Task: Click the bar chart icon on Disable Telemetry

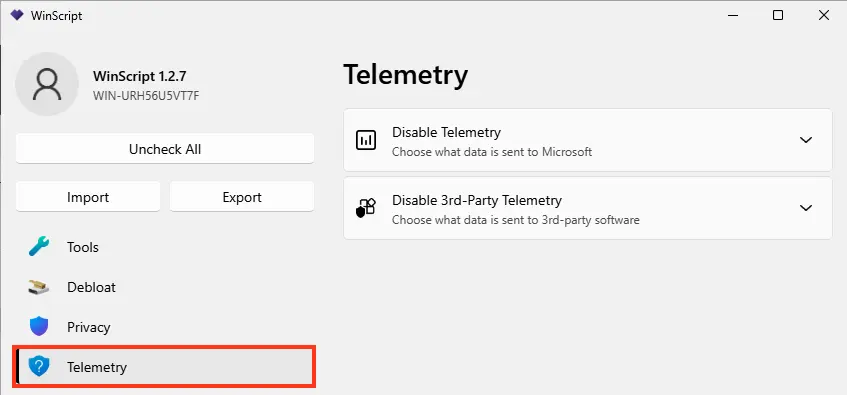Action: [366, 140]
